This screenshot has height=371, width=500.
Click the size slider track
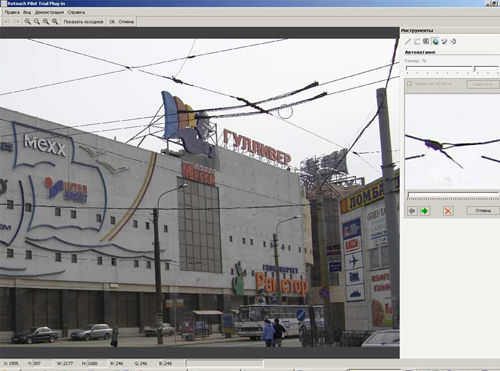click(x=453, y=68)
